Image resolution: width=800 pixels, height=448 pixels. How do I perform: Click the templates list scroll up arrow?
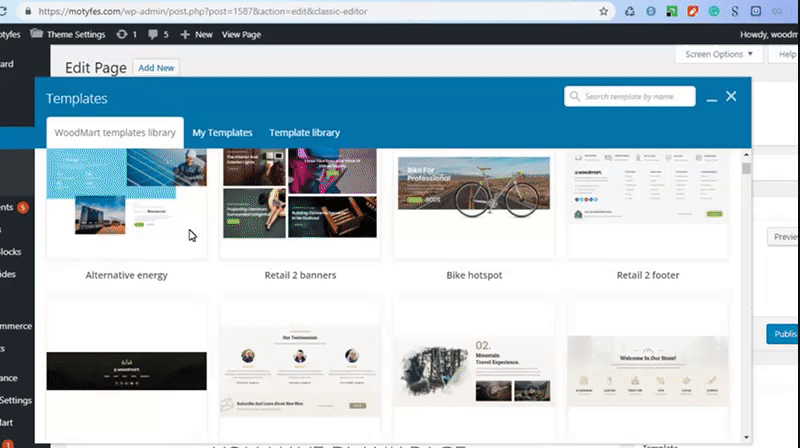[x=746, y=155]
